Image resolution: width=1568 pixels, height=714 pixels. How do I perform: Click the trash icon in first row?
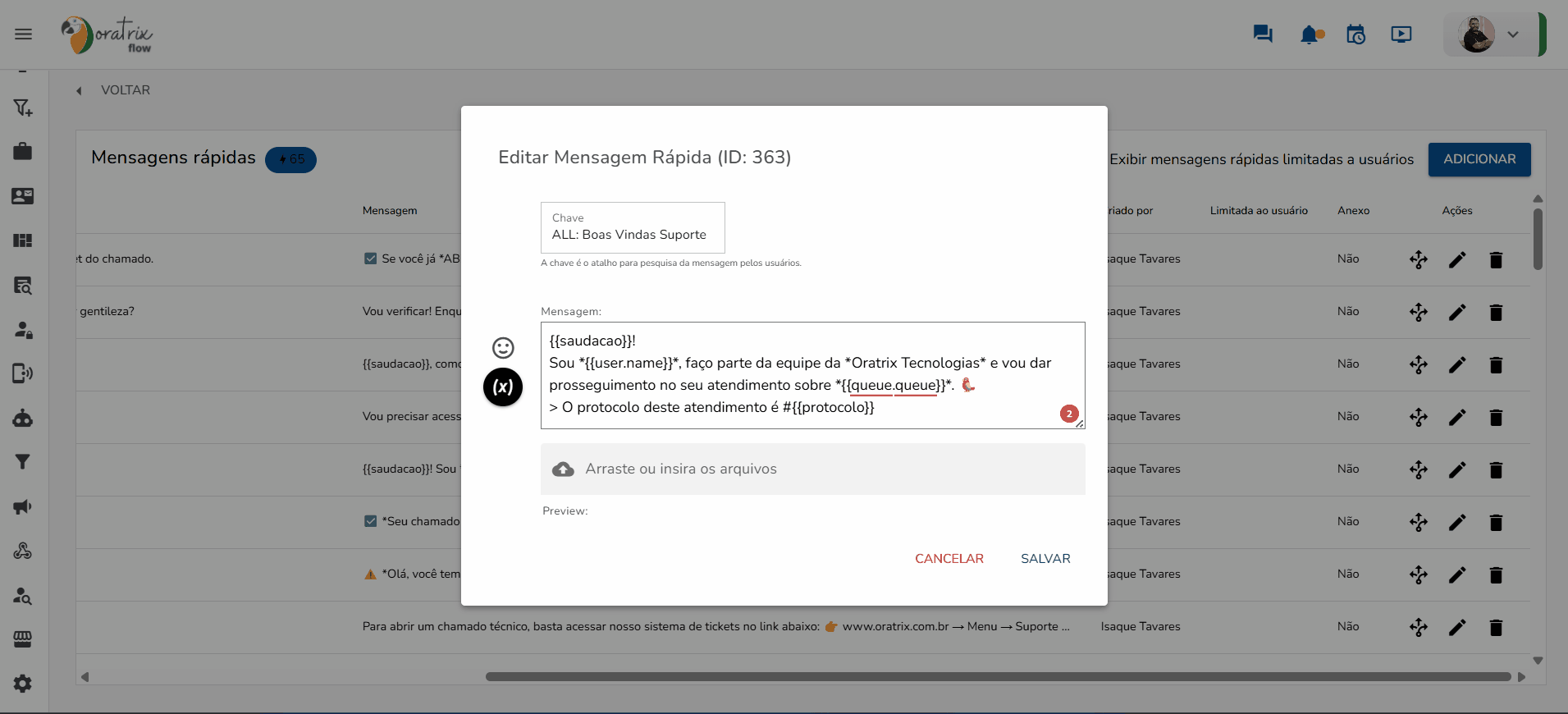pyautogui.click(x=1496, y=260)
